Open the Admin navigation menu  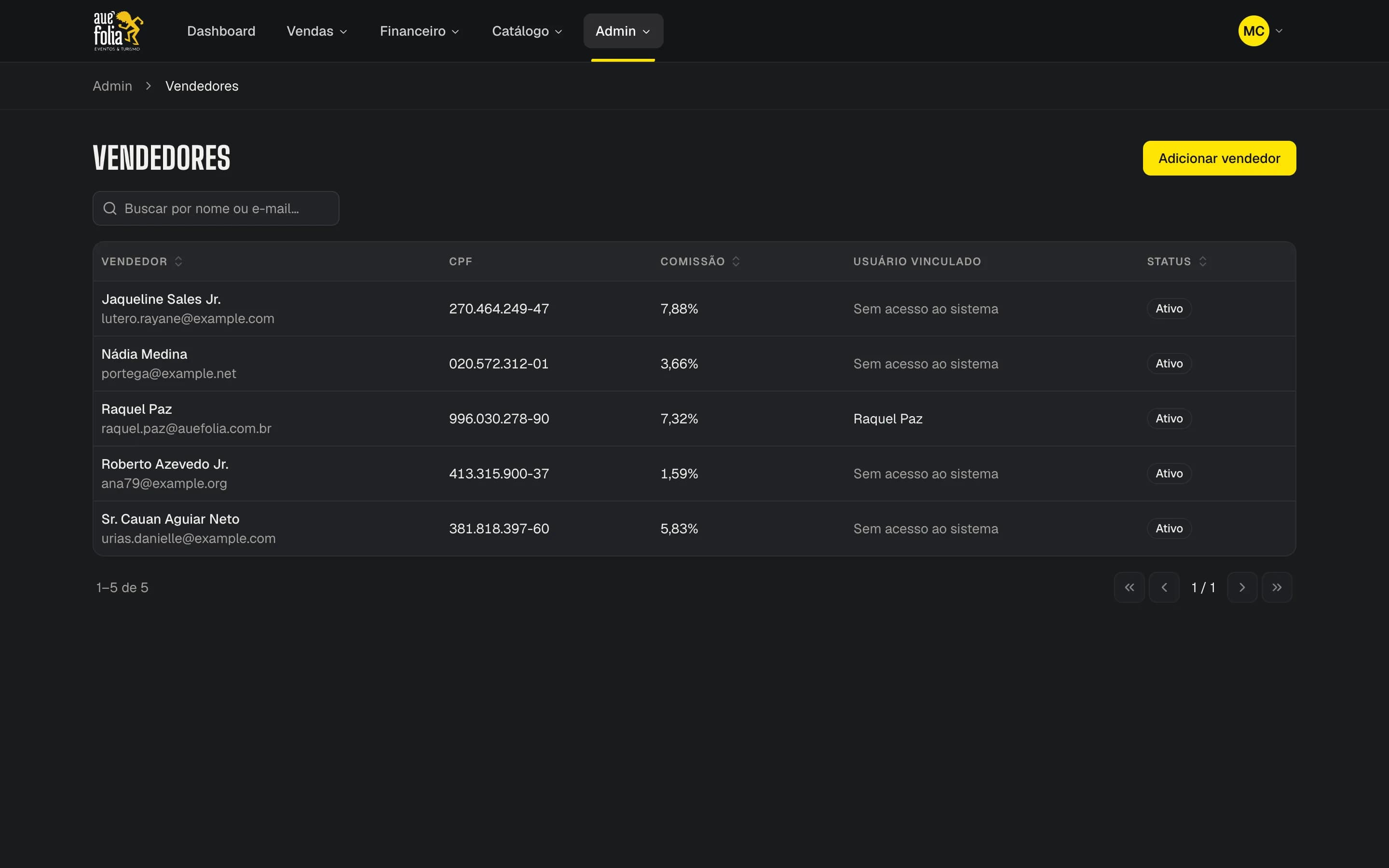pos(623,31)
